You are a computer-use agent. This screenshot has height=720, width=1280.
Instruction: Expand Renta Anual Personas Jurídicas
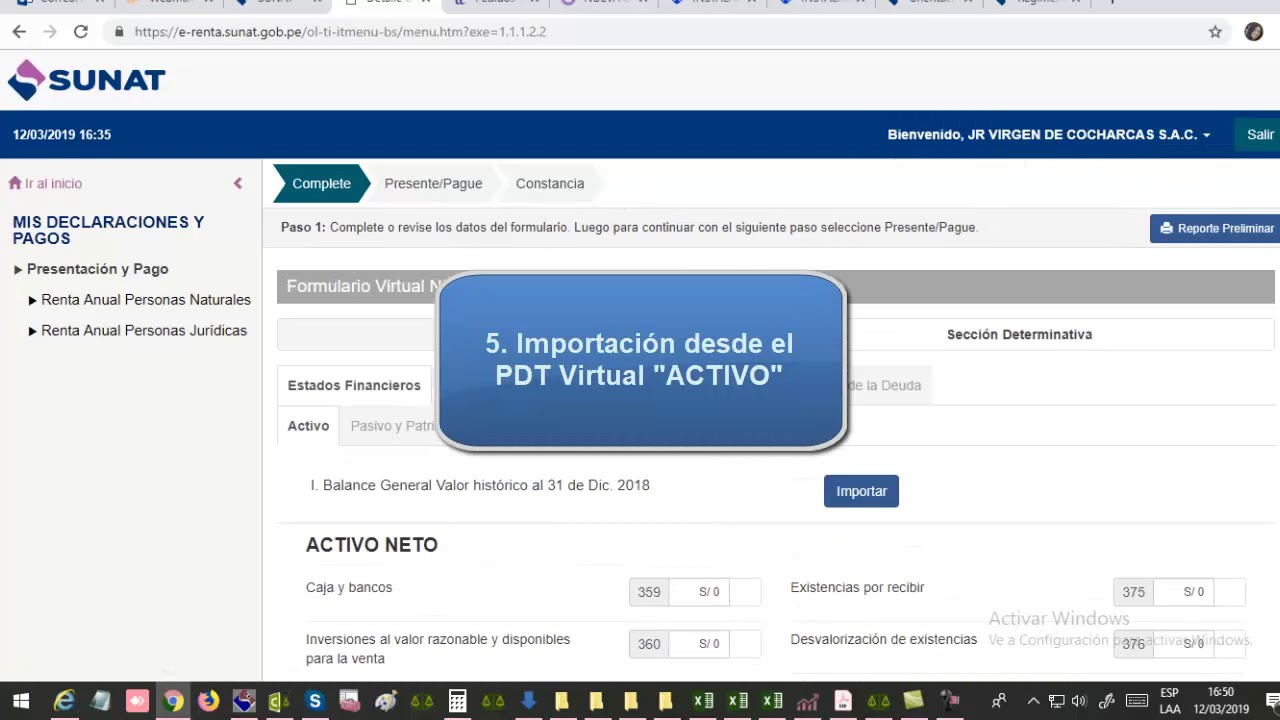click(x=137, y=331)
